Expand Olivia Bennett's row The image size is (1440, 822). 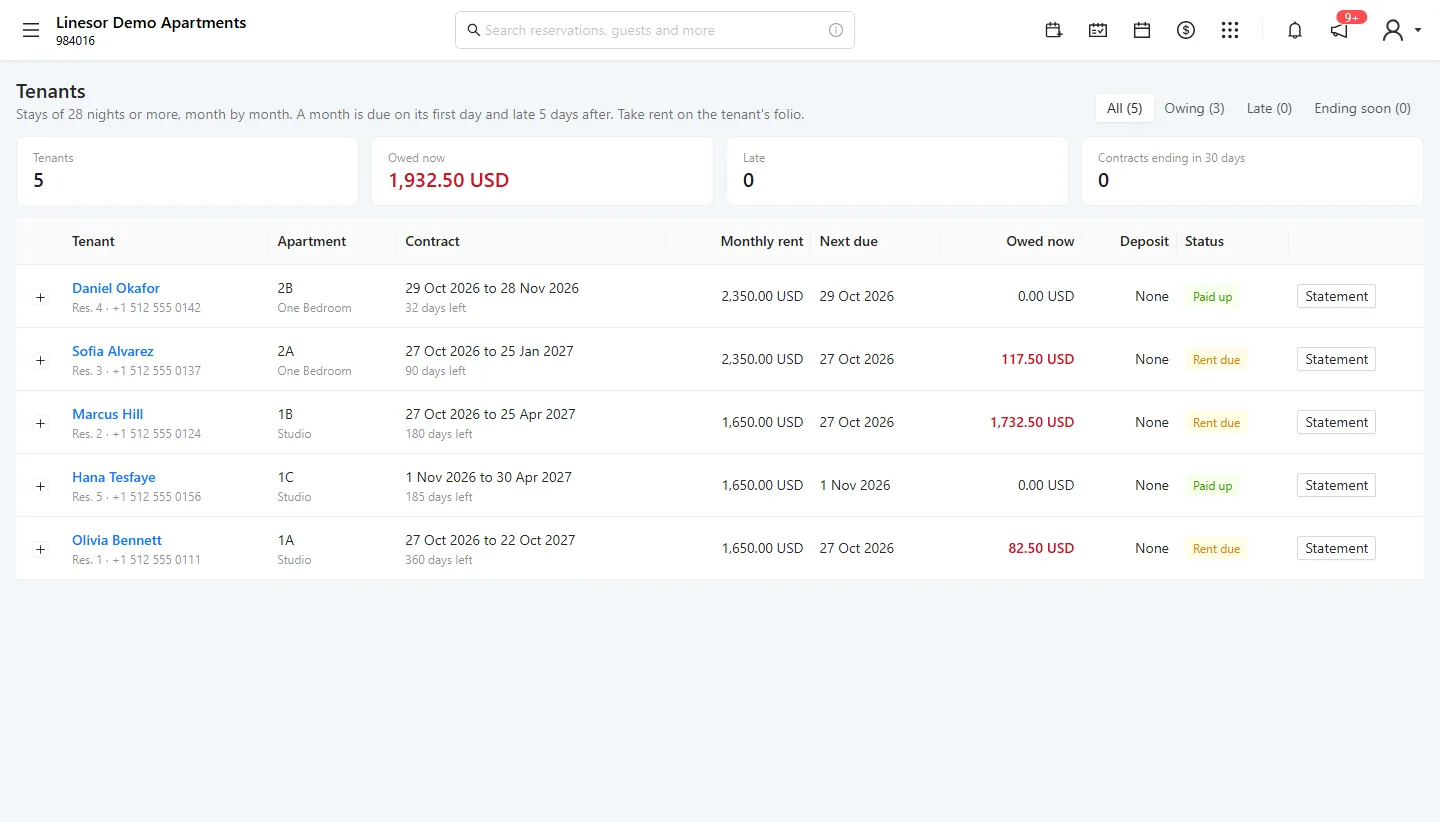tap(41, 549)
